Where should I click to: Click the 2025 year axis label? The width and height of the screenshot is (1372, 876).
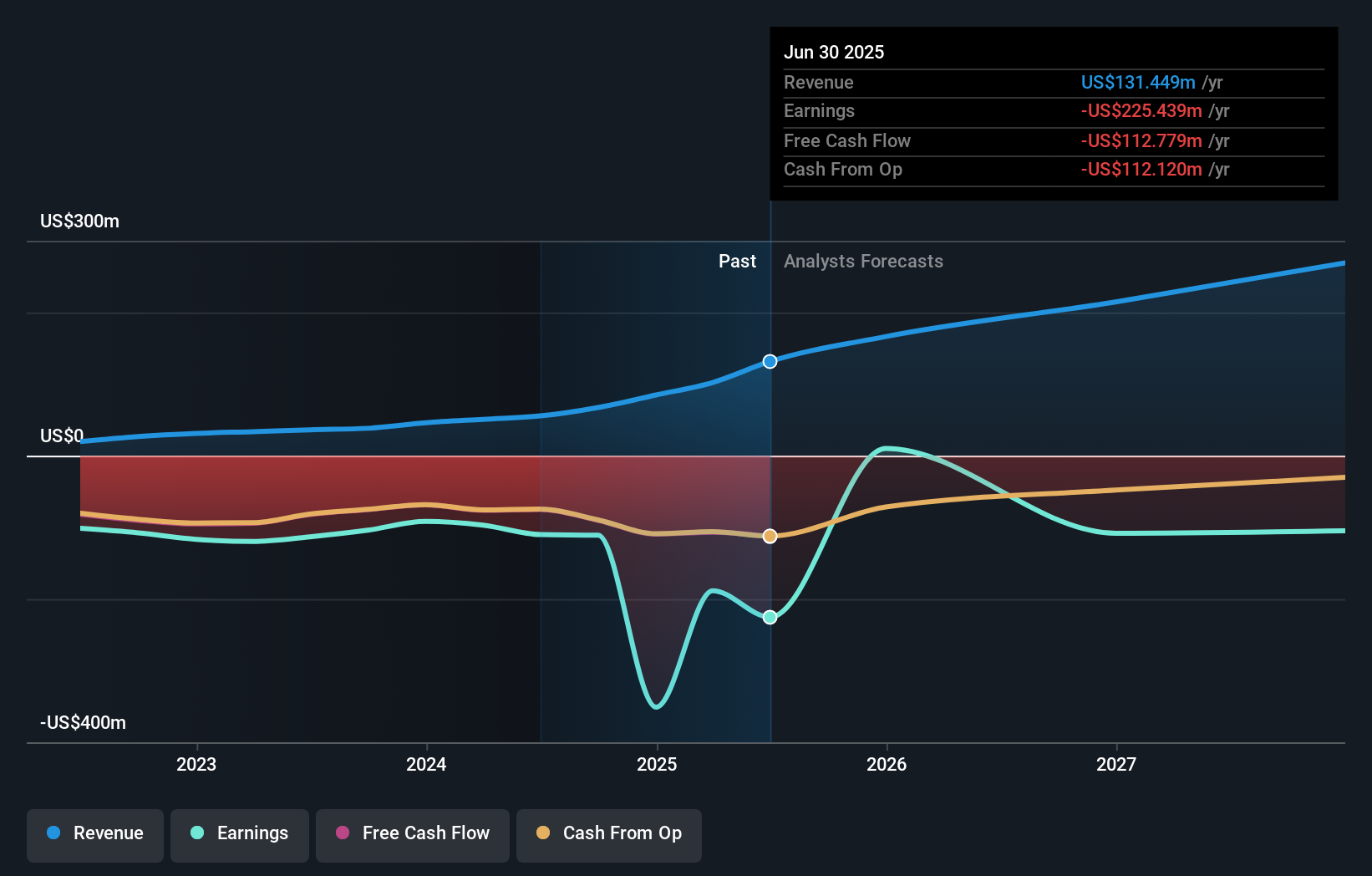pos(658,763)
